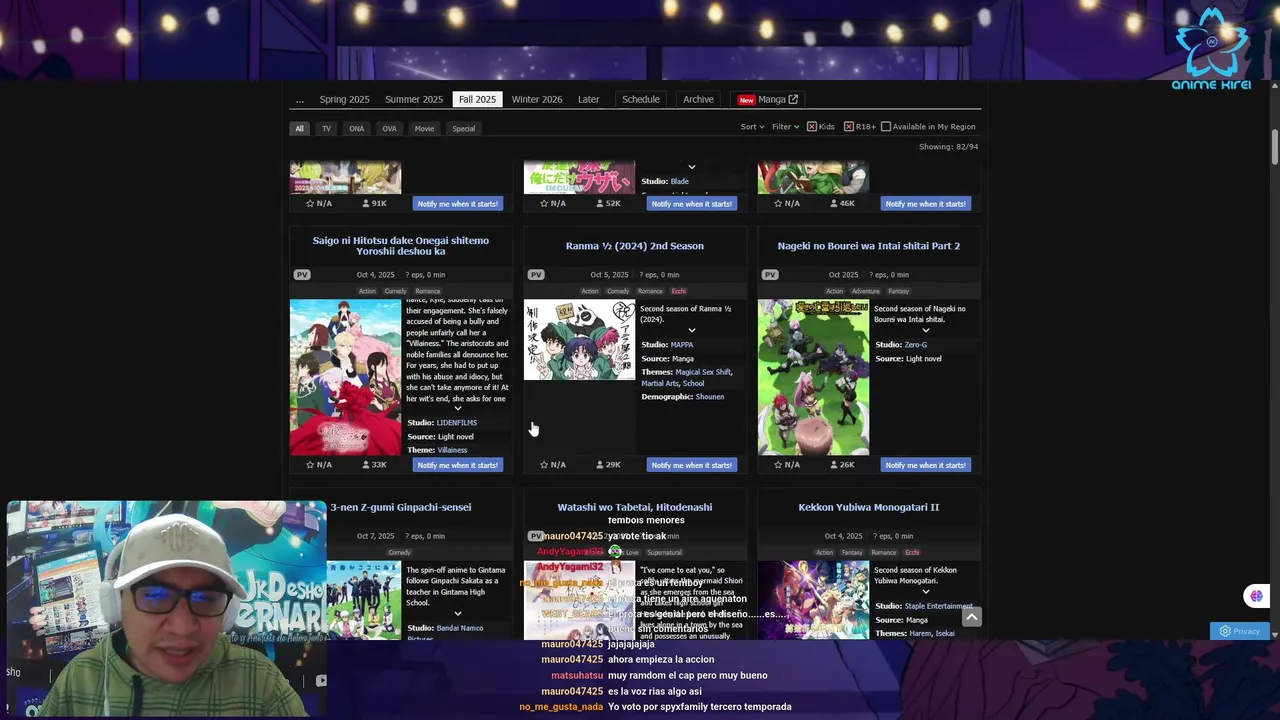Open the Nageki no Bourei cover thumbnail
This screenshot has width=1280, height=720.
tap(813, 377)
